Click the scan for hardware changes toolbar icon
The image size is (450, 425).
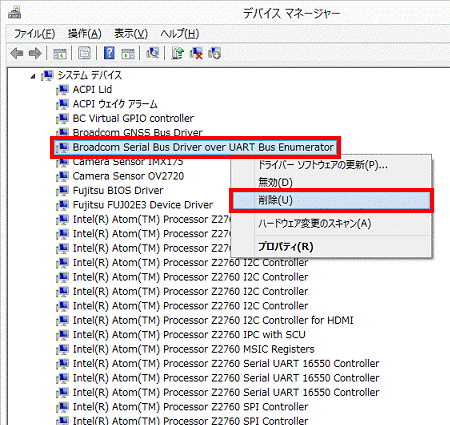(x=153, y=53)
